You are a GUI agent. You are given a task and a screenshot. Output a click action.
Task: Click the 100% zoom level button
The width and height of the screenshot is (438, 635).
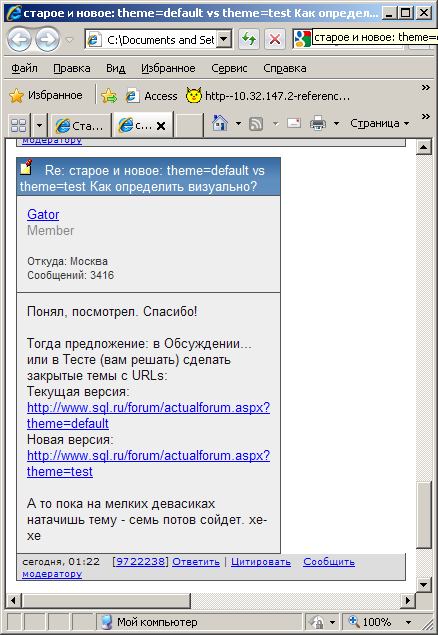[371, 622]
